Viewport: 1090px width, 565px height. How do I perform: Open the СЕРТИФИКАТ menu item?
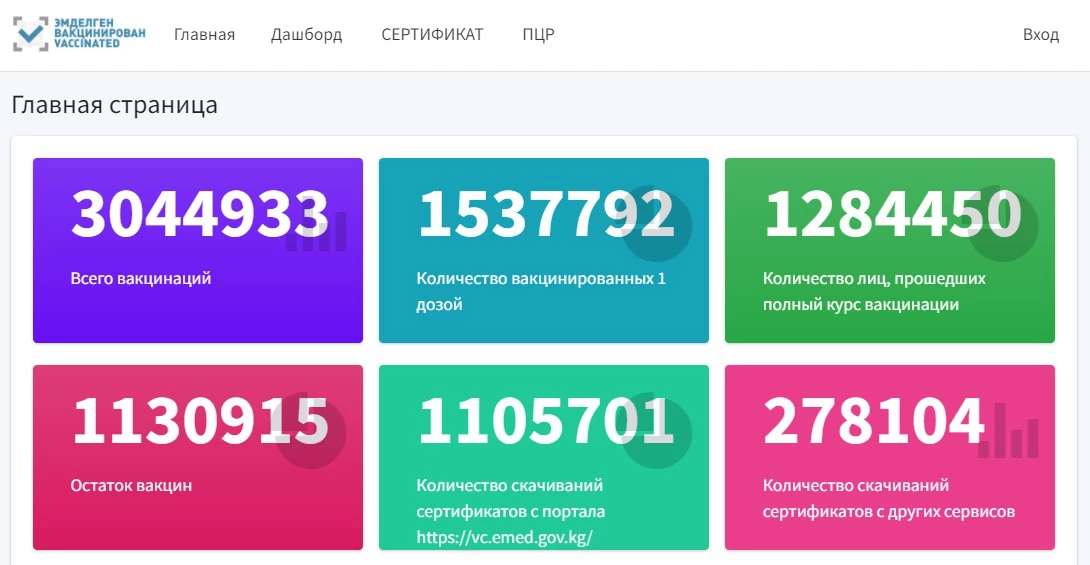click(x=432, y=35)
